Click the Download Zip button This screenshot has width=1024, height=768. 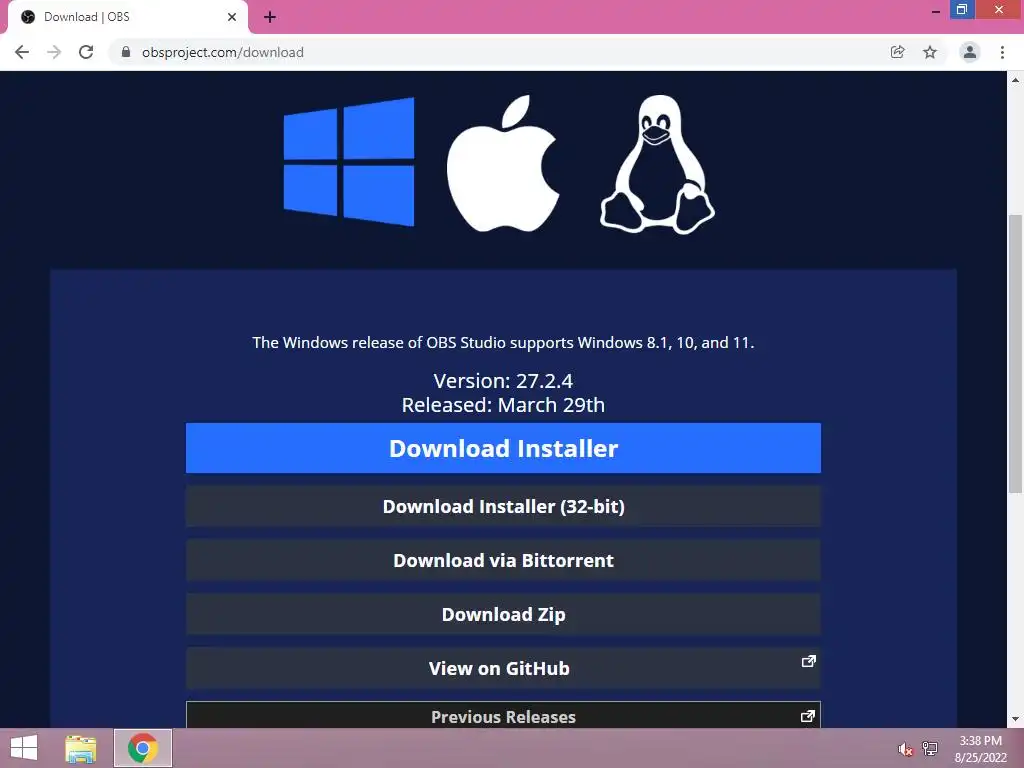(x=503, y=614)
